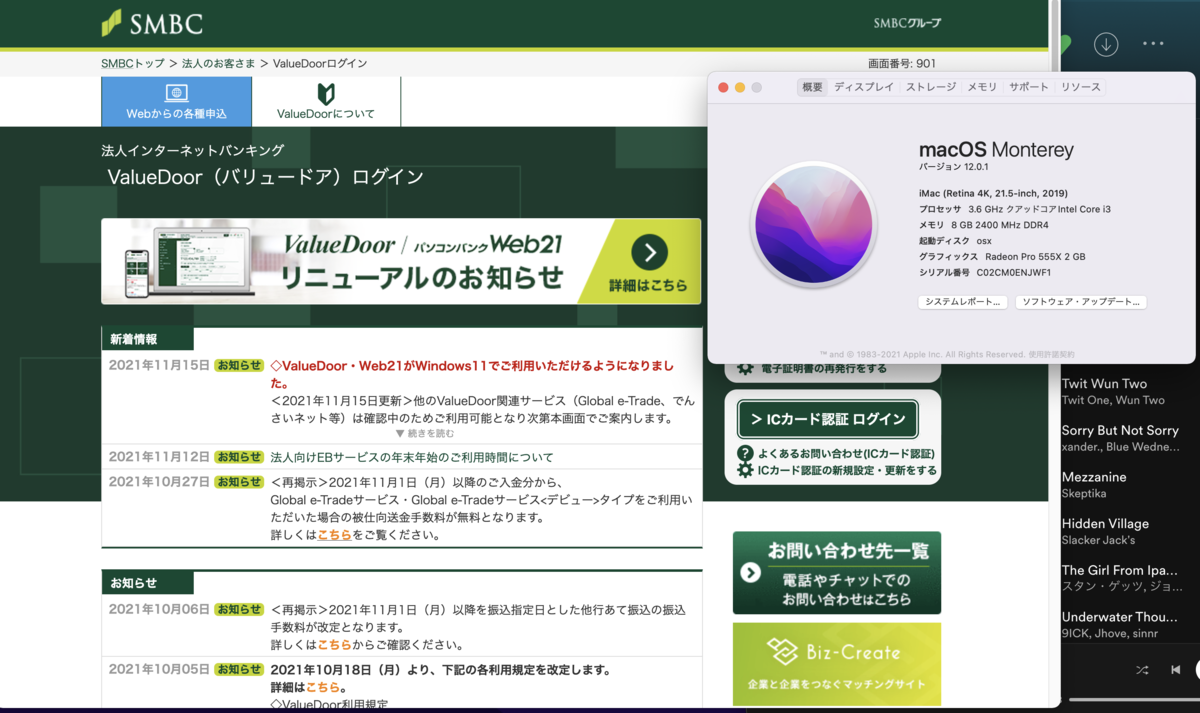Image resolution: width=1200 pixels, height=713 pixels.
Task: Click the シリアル番号 C02CM0ENJWF1 text
Action: tap(985, 272)
